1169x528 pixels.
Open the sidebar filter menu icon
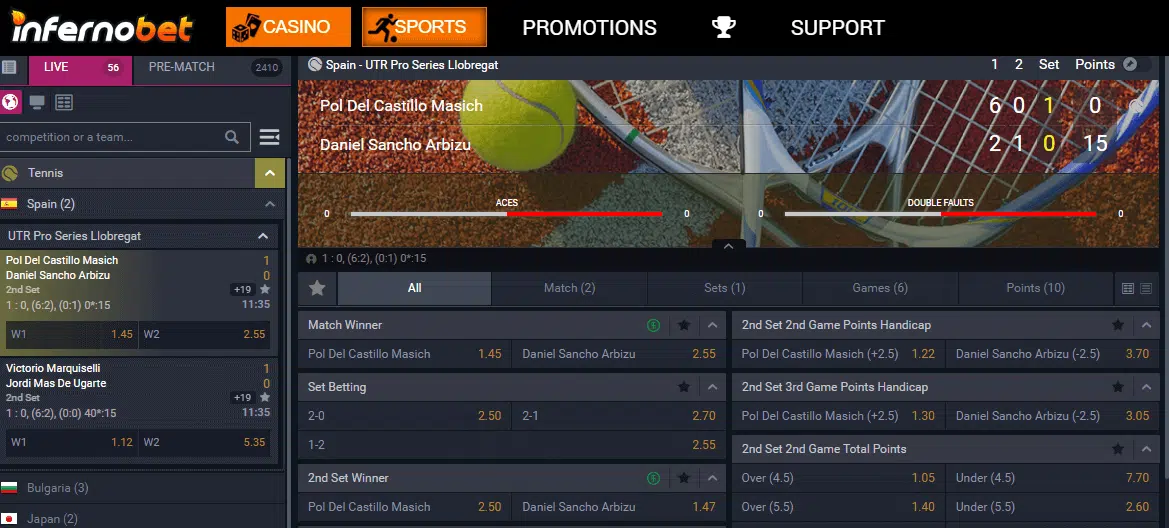click(x=269, y=137)
